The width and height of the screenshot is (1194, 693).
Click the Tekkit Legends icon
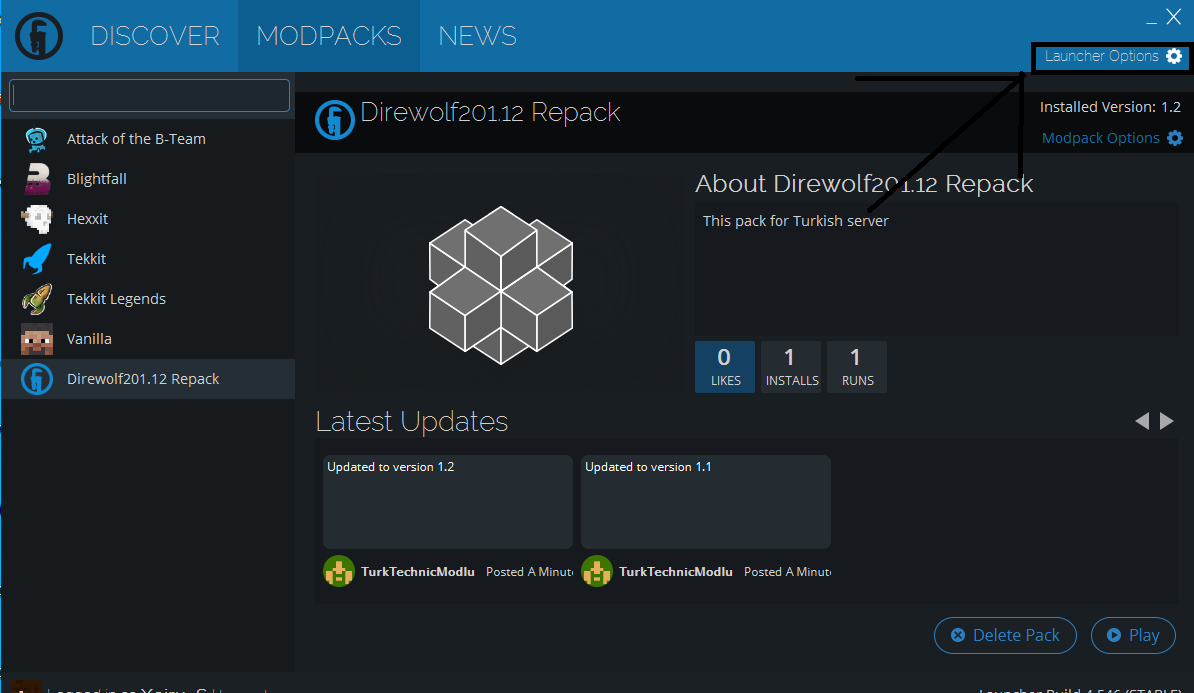[x=37, y=299]
